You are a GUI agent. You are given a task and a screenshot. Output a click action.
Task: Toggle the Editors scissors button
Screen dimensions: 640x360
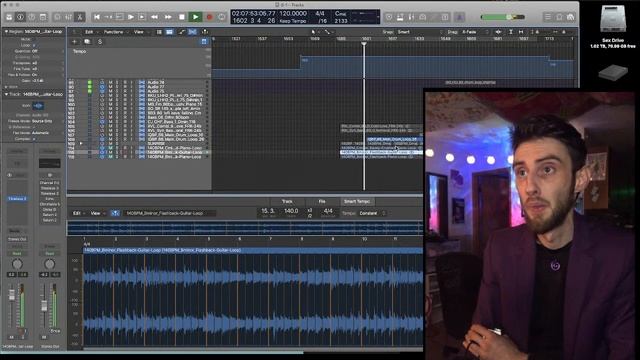80,17
